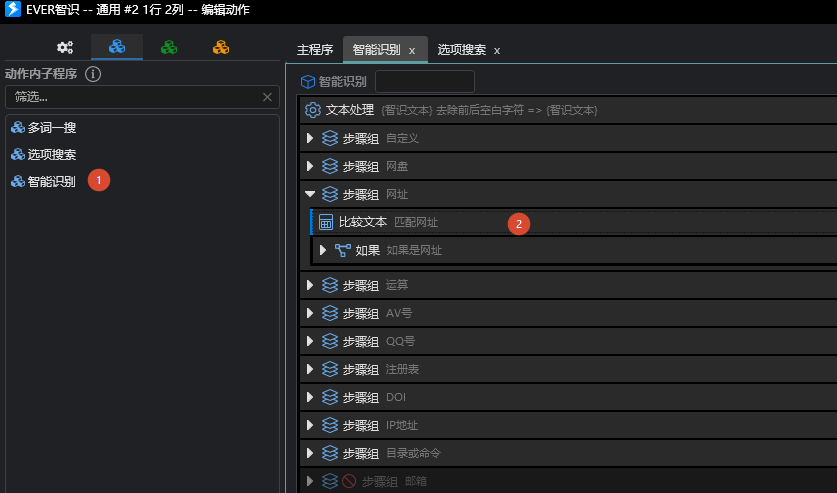Clear the 筛选 filter with the X
Screen dimensions: 837x493
tap(267, 97)
